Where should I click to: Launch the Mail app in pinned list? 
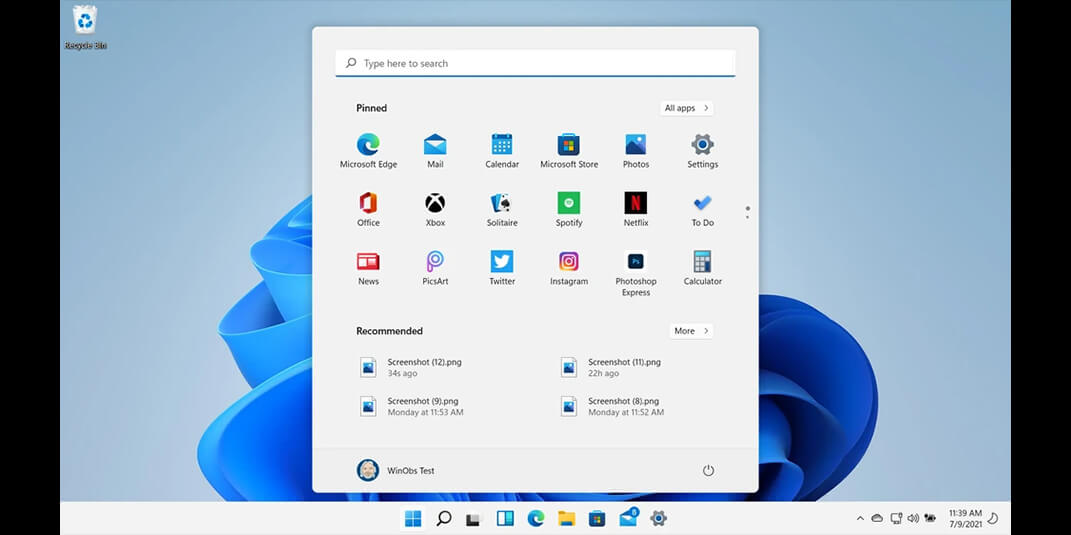[x=435, y=152]
